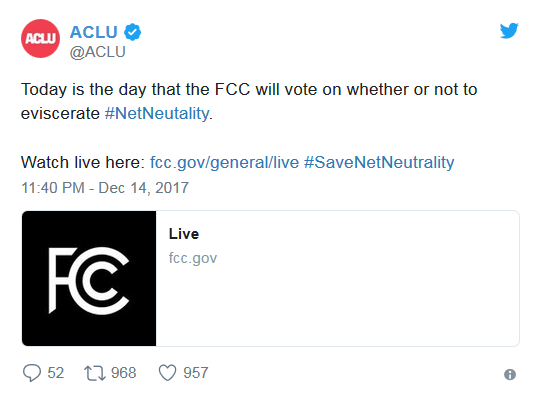Click the tweet body text
Screen dimensions: 539x396
(x=249, y=101)
